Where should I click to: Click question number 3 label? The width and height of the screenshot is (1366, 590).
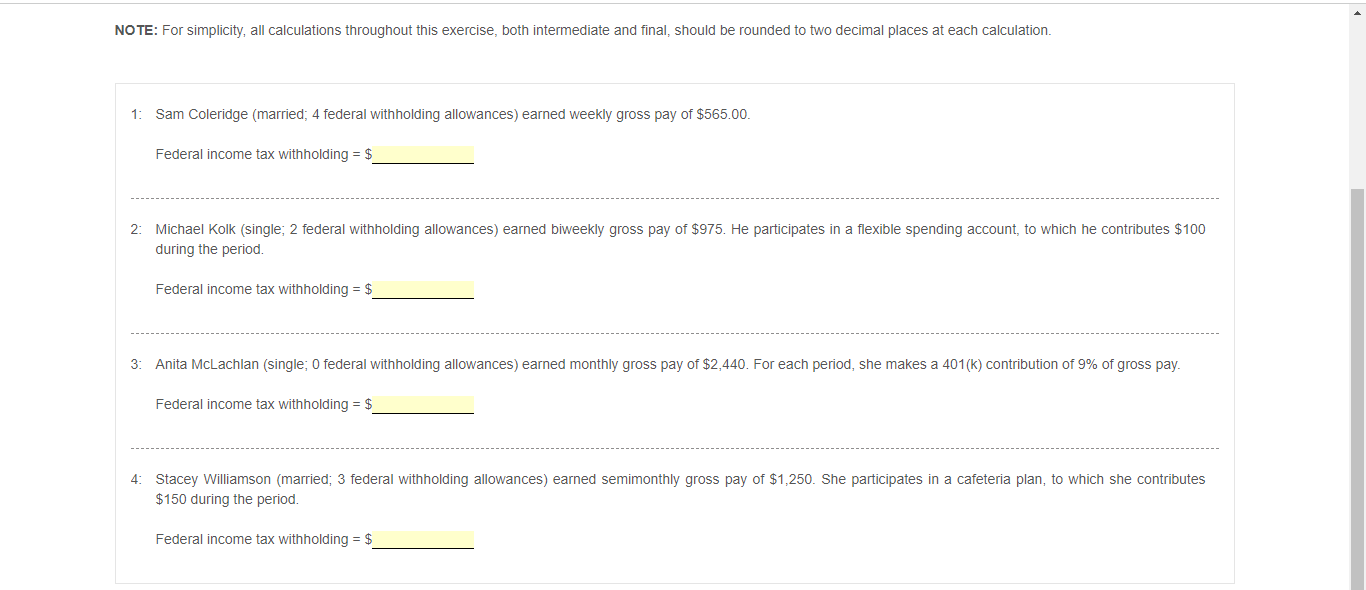(136, 365)
